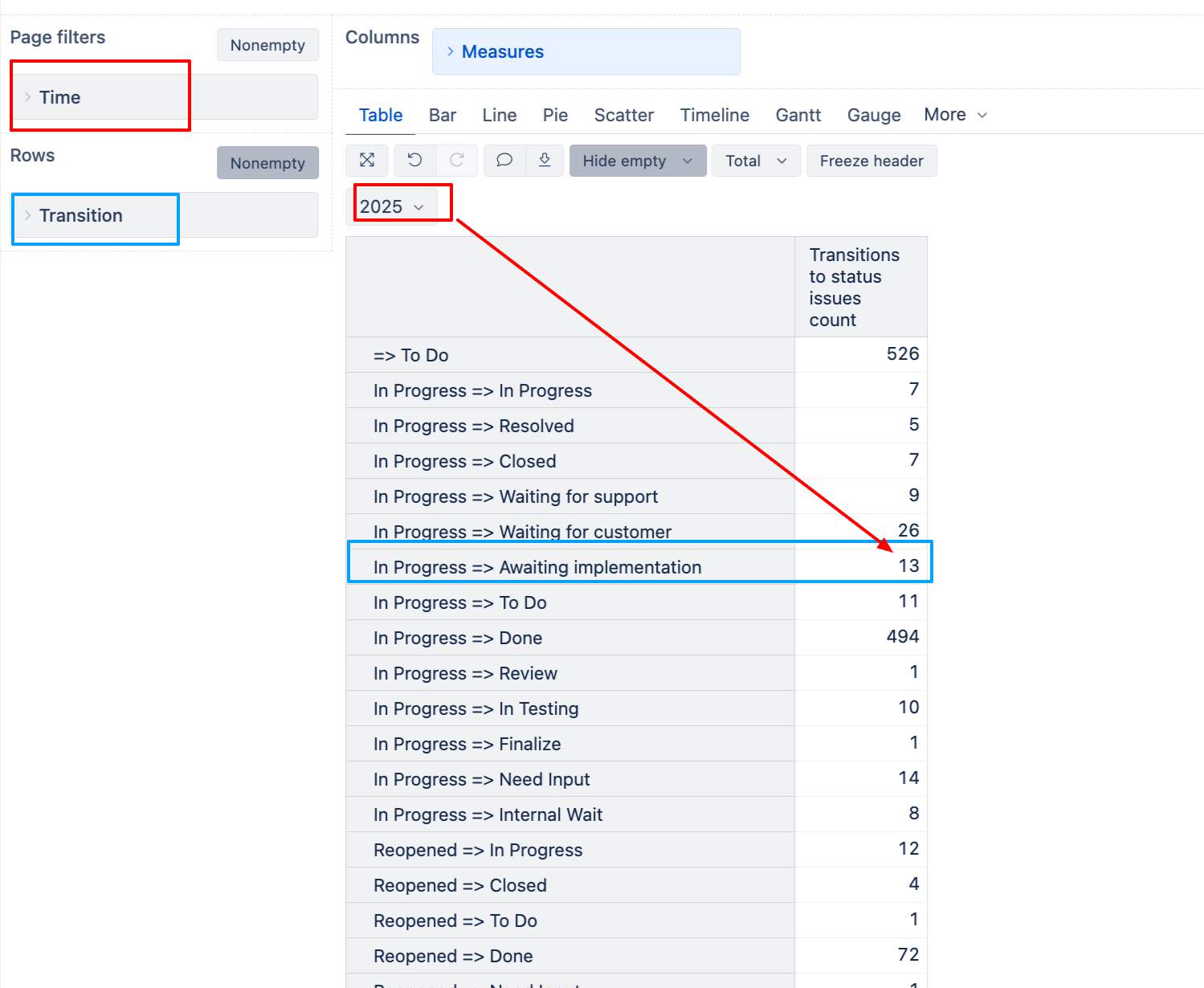
Task: Open the 2025 time dropdown
Action: tap(392, 206)
